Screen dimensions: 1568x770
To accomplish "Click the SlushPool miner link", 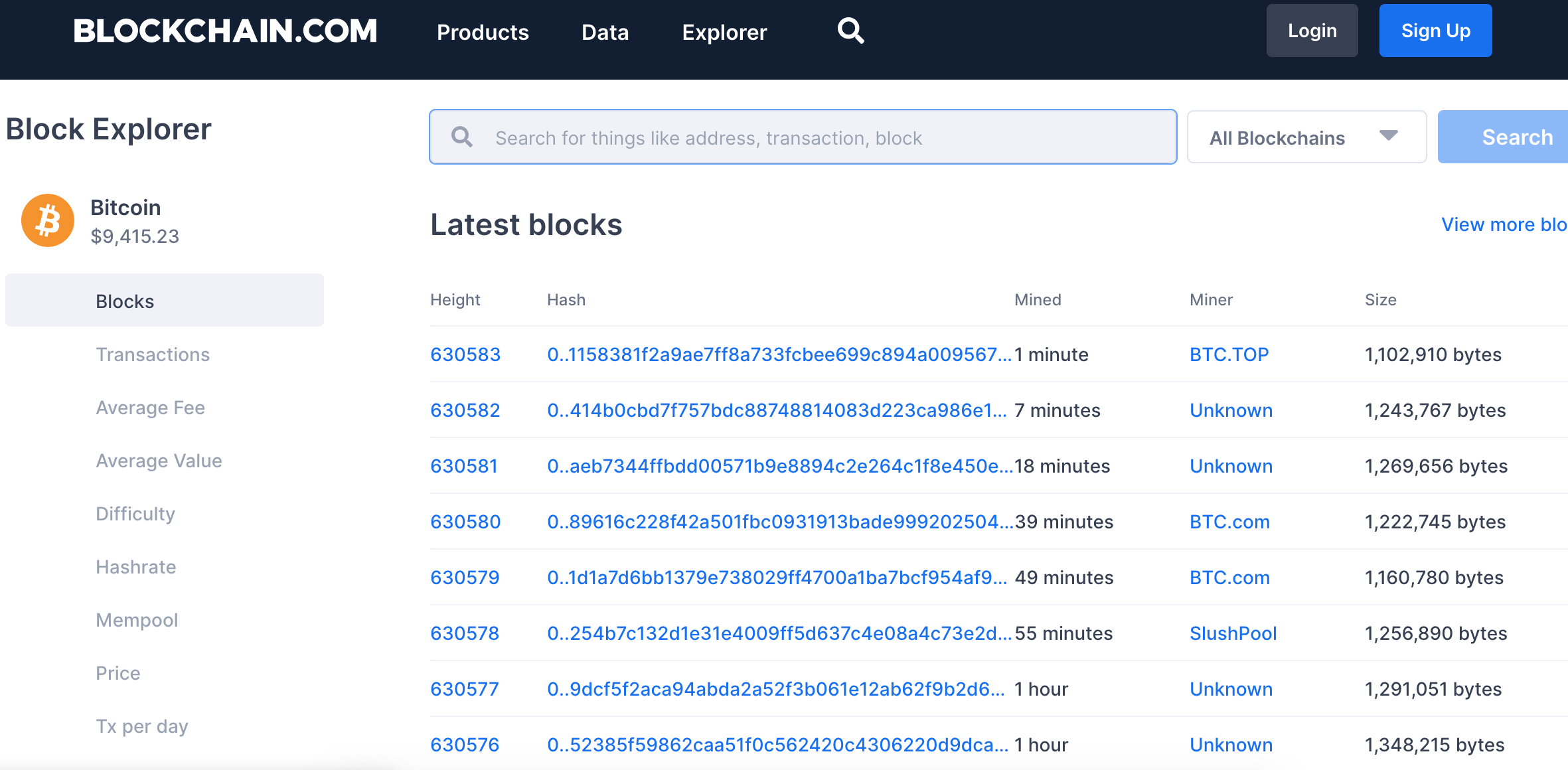I will 1232,633.
